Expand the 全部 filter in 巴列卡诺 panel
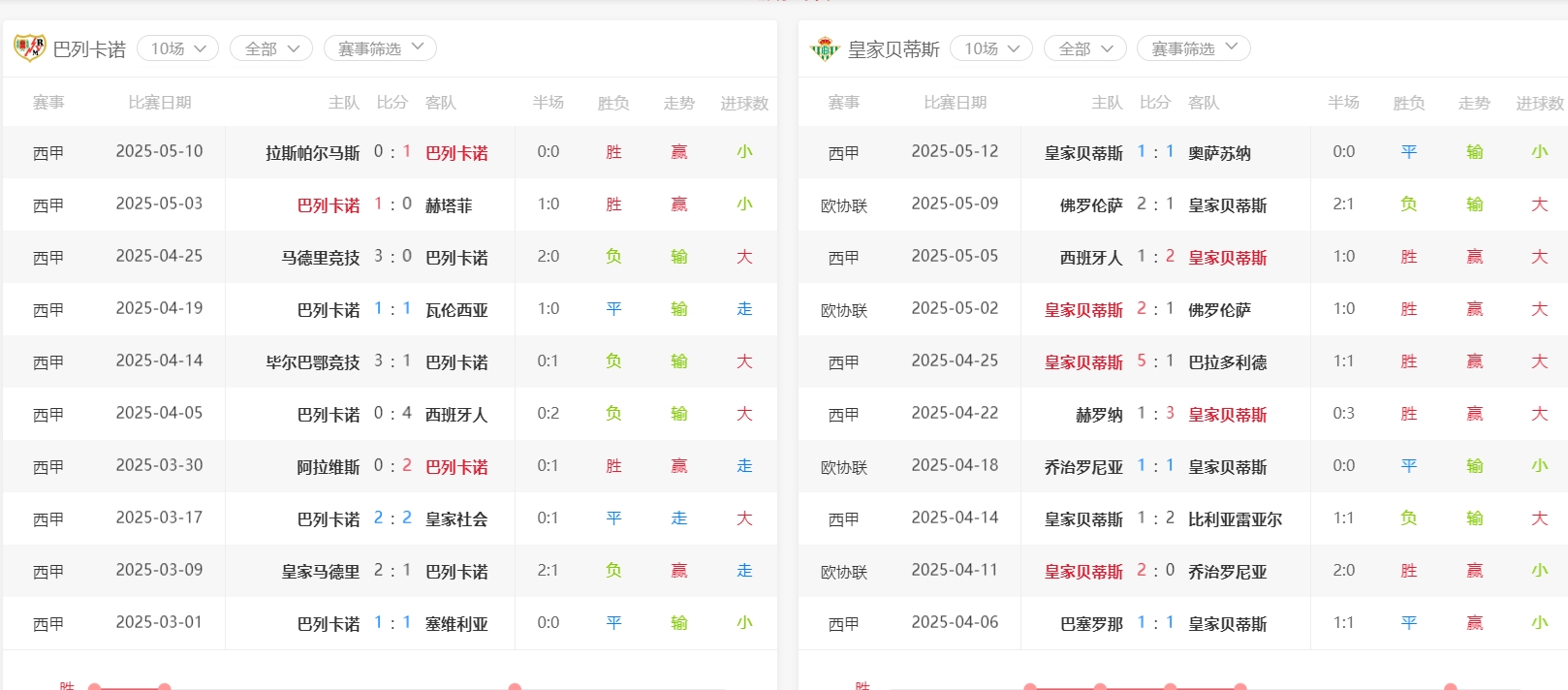 pos(271,48)
